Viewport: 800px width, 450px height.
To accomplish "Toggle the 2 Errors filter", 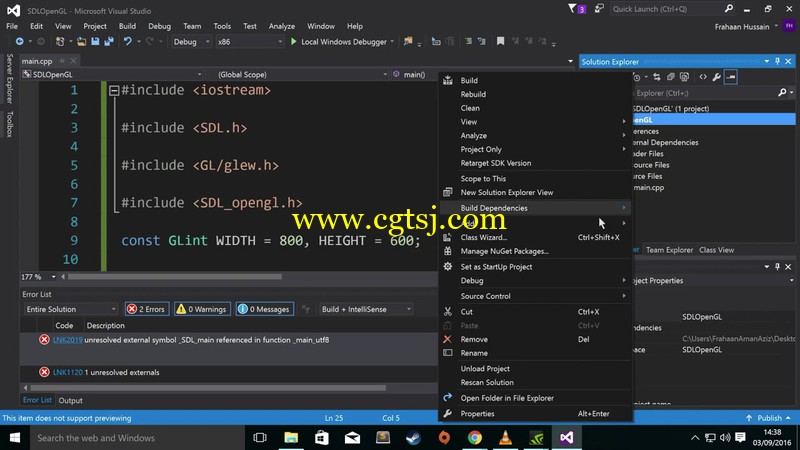I will 147,309.
